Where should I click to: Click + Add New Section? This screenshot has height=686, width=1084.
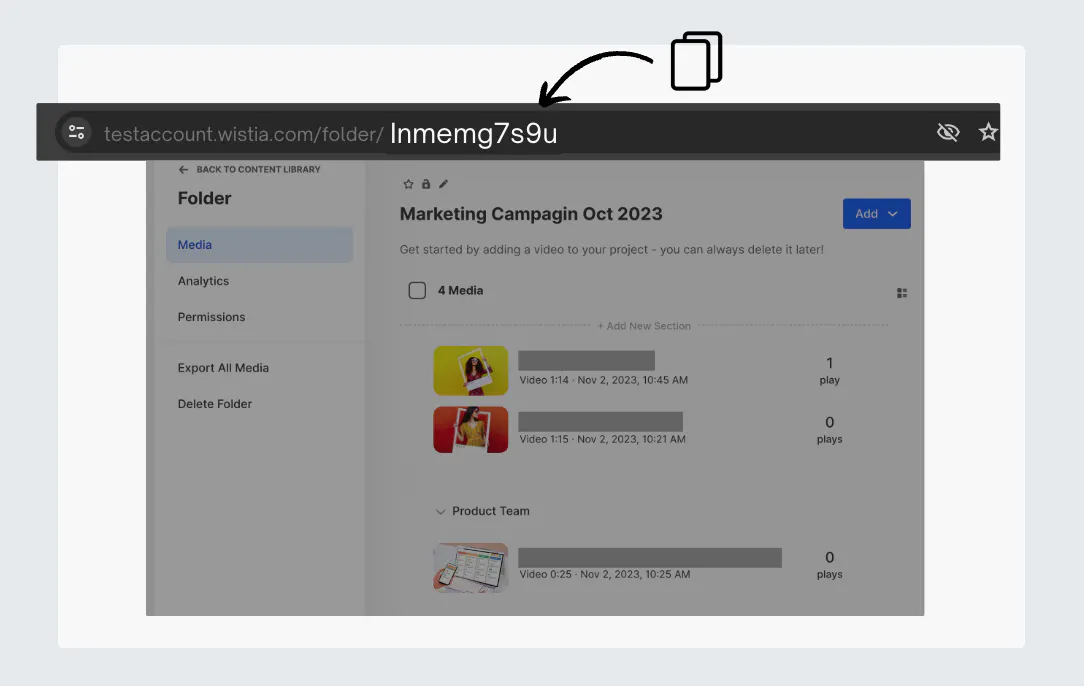pyautogui.click(x=644, y=326)
